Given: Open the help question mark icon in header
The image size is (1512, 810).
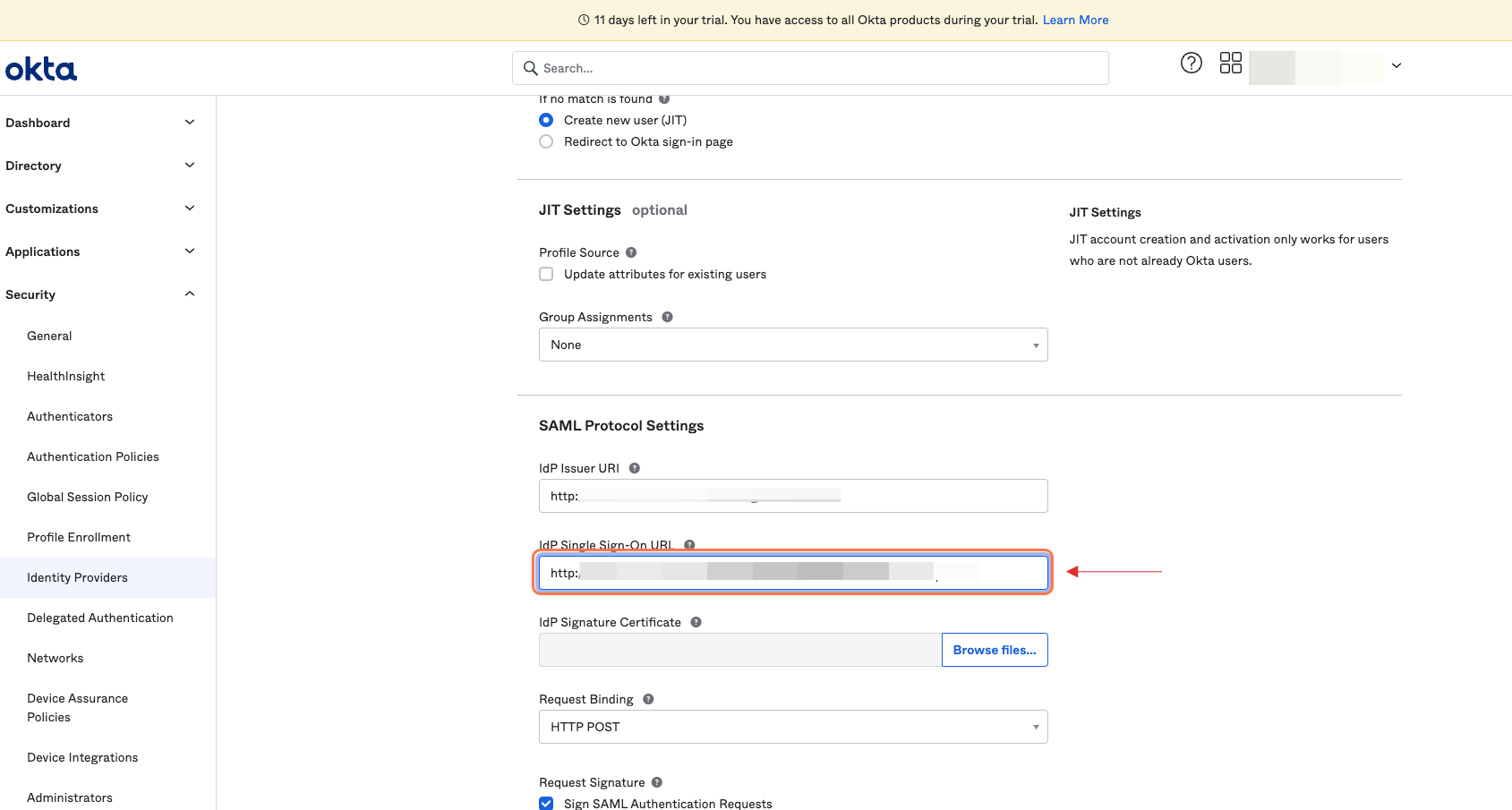Looking at the screenshot, I should 1192,63.
